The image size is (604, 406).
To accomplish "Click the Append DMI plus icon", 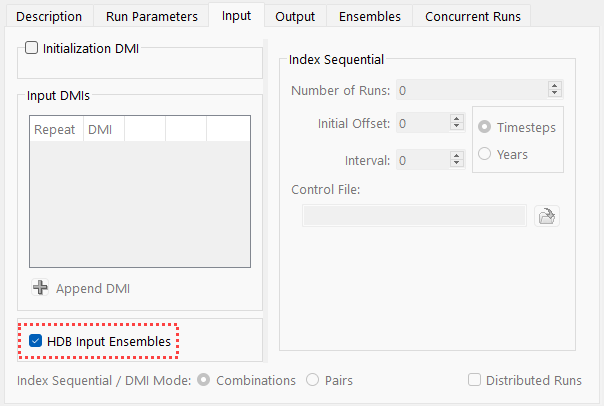I will (41, 288).
